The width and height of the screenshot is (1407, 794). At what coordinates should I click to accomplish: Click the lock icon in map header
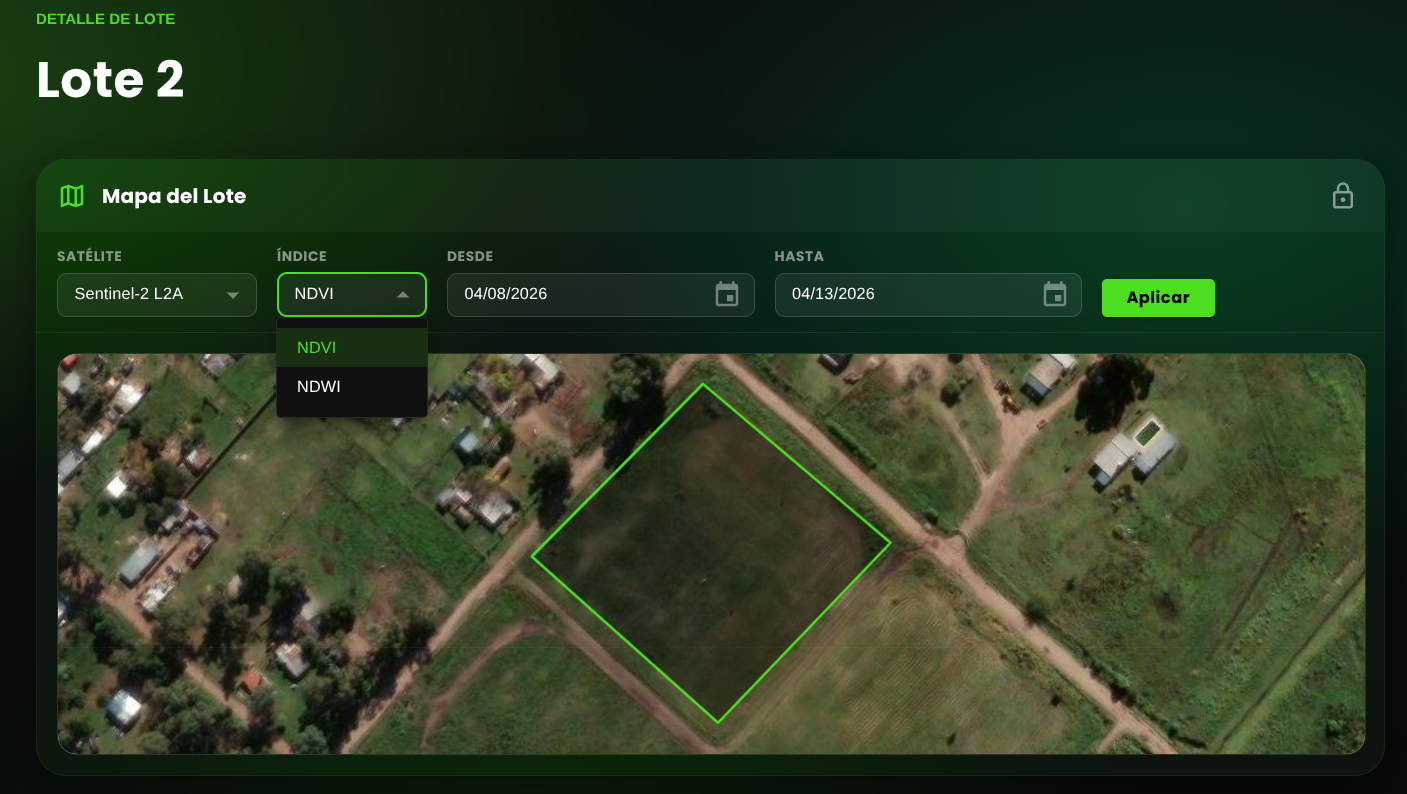pyautogui.click(x=1342, y=196)
